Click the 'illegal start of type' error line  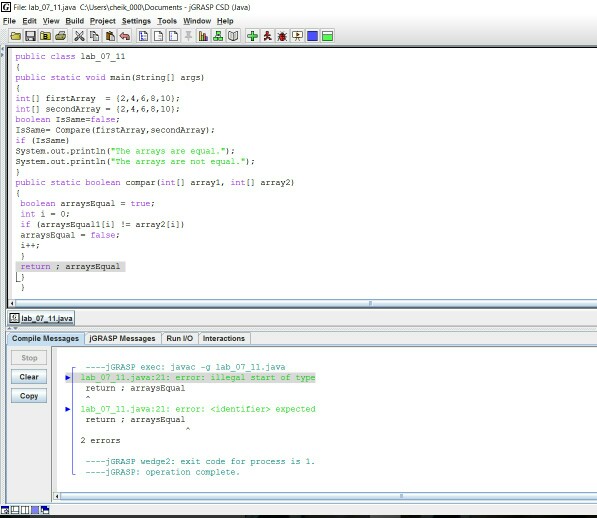pos(198,378)
